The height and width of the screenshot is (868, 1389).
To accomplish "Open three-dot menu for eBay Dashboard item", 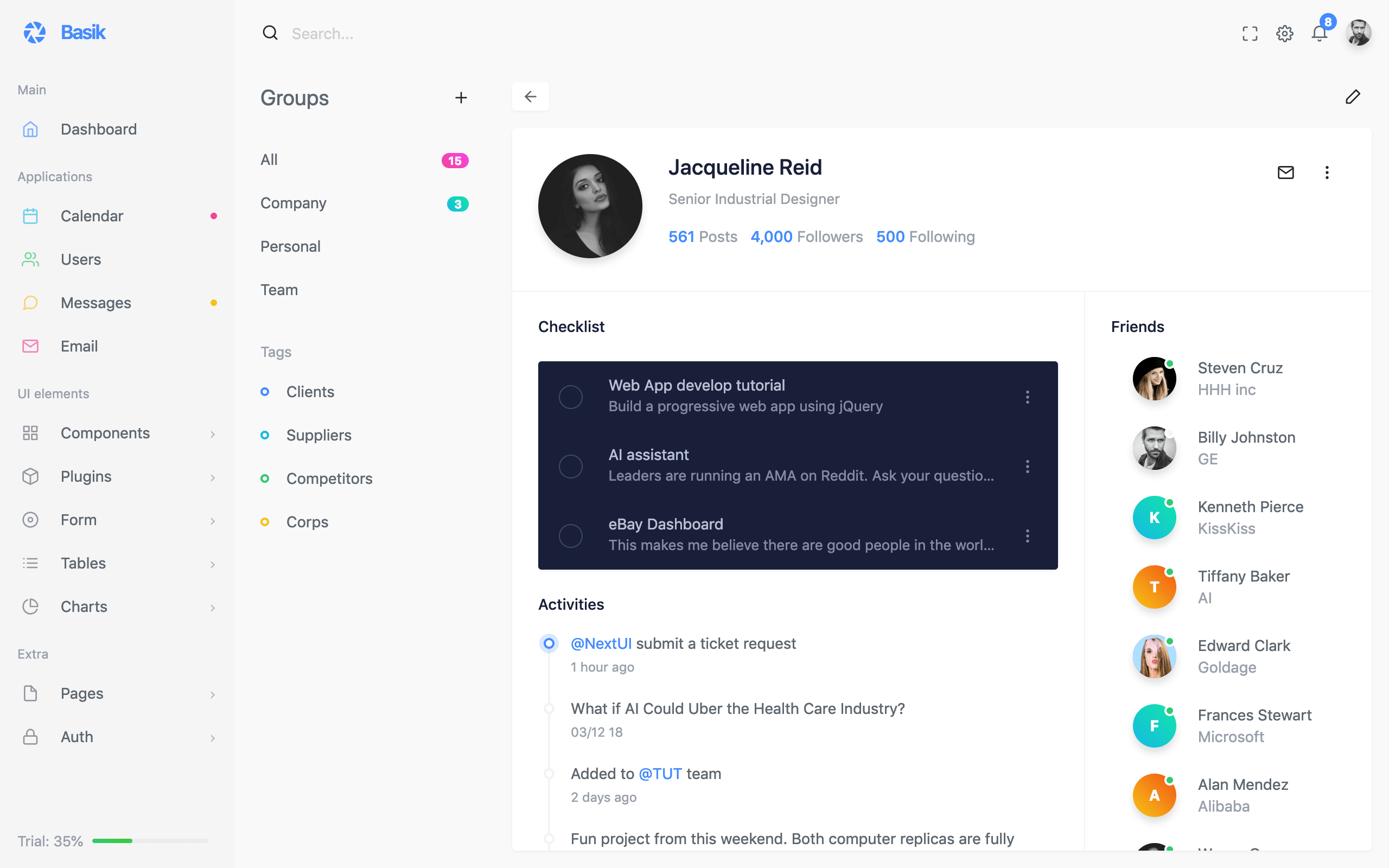I will 1028,535.
